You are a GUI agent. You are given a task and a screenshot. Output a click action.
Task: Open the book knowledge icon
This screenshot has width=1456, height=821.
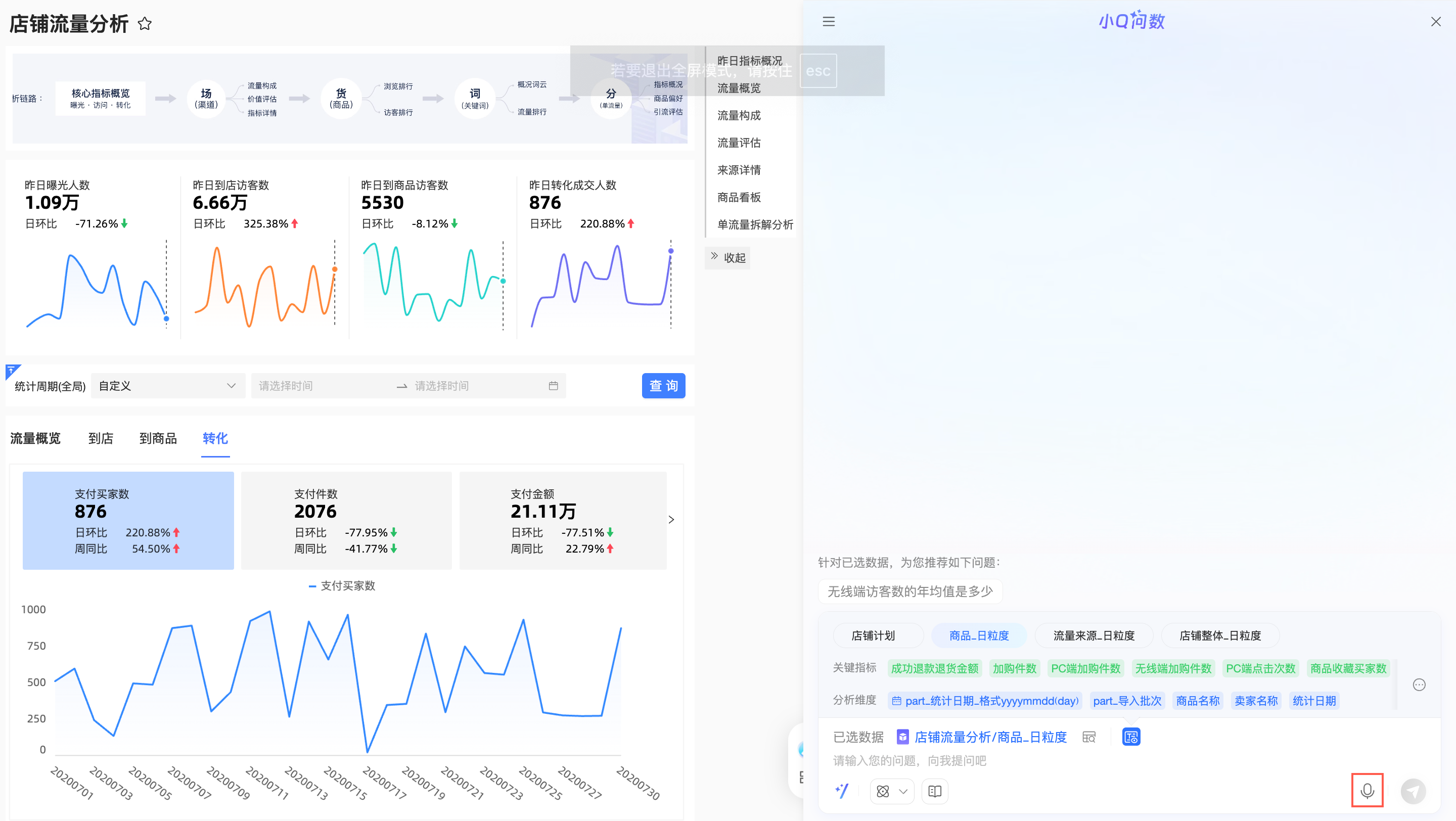pyautogui.click(x=934, y=791)
